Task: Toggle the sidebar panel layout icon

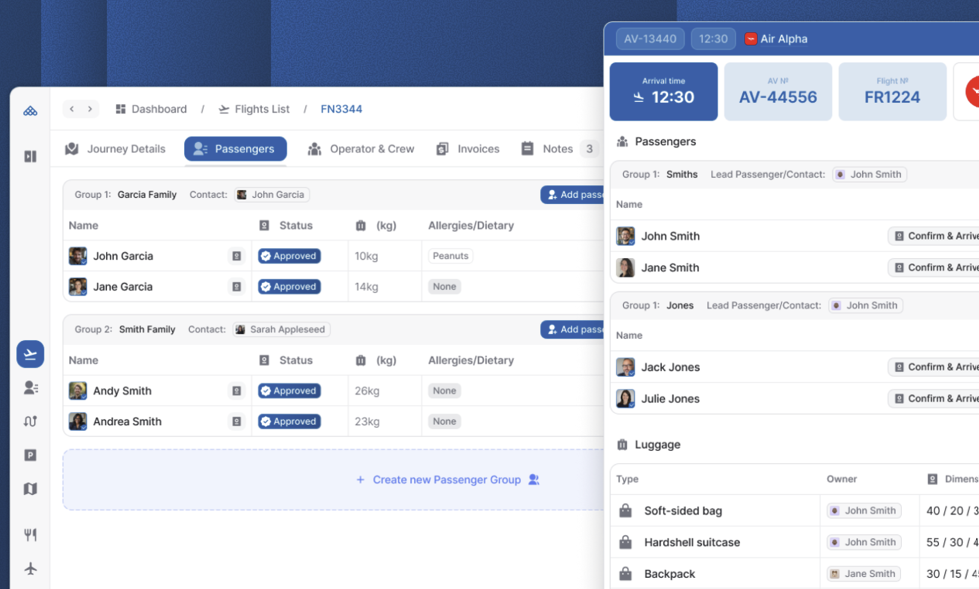Action: click(30, 156)
